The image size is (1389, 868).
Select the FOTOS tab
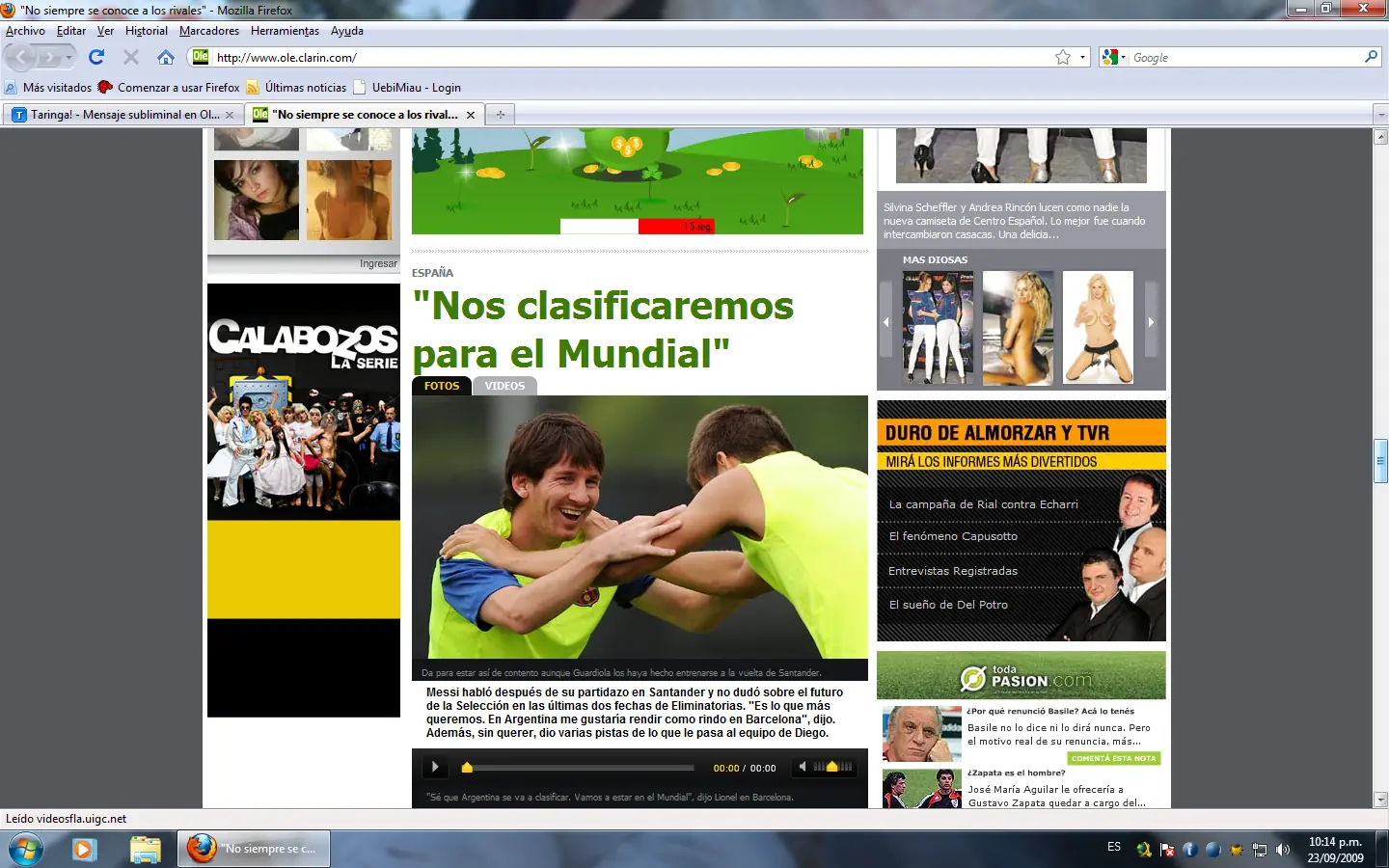pyautogui.click(x=442, y=386)
